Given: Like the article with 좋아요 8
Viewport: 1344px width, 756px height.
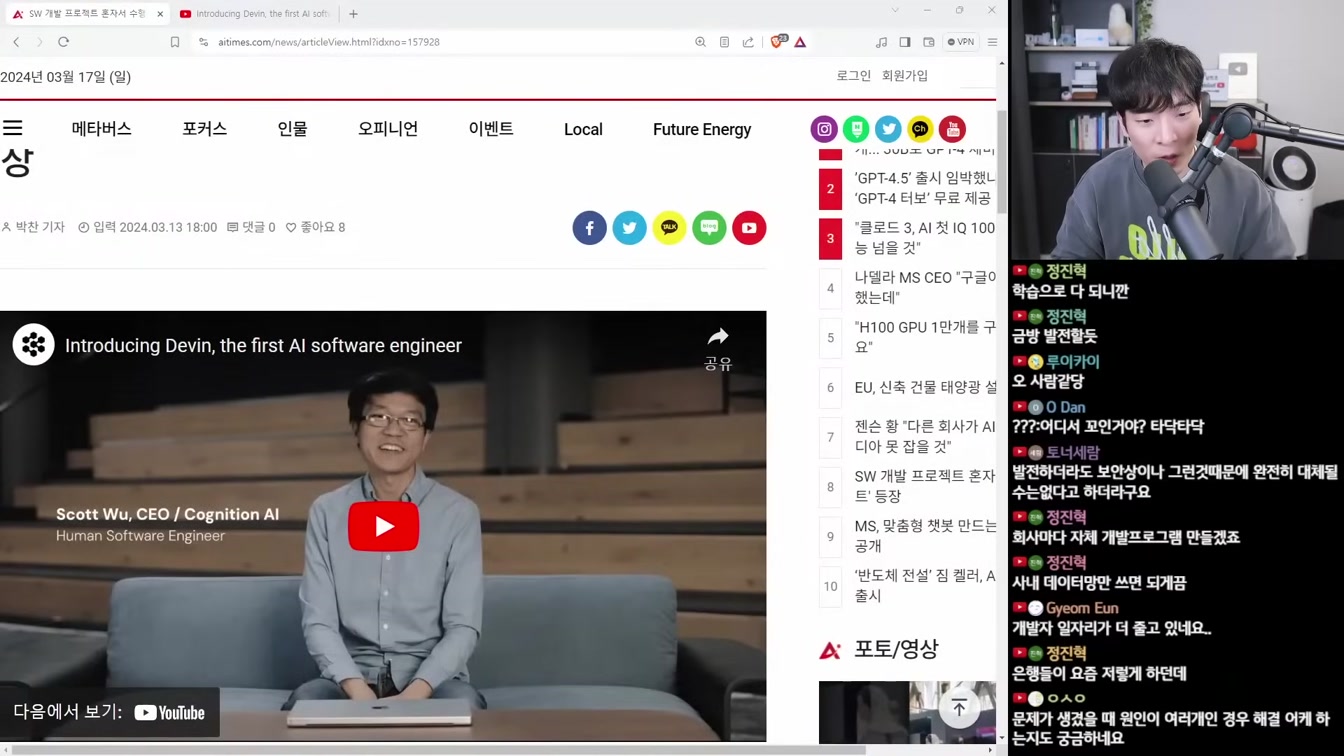Looking at the screenshot, I should click(x=315, y=227).
